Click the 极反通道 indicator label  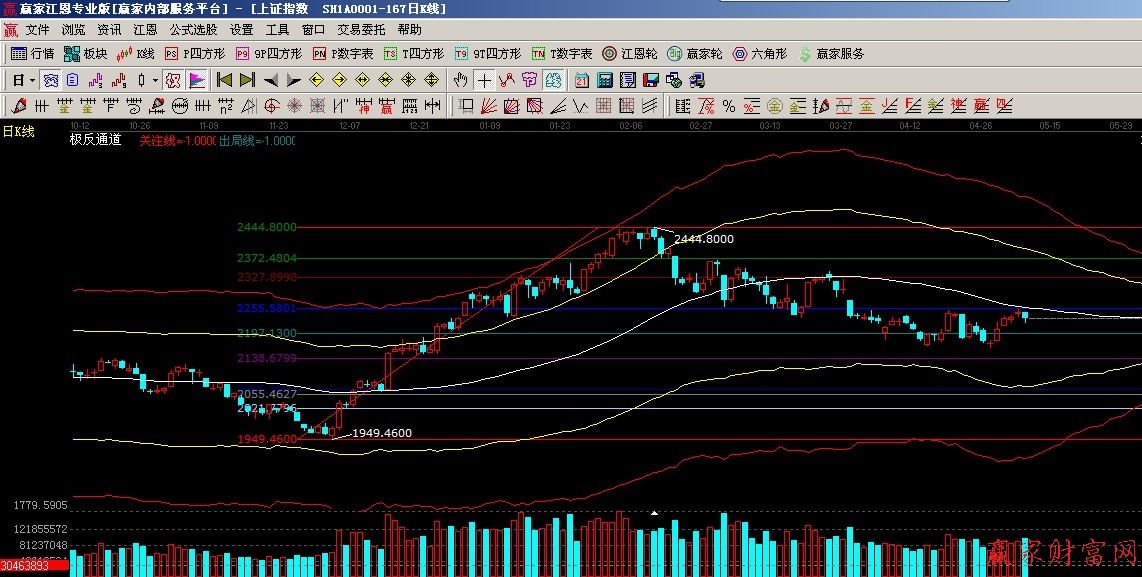click(95, 140)
